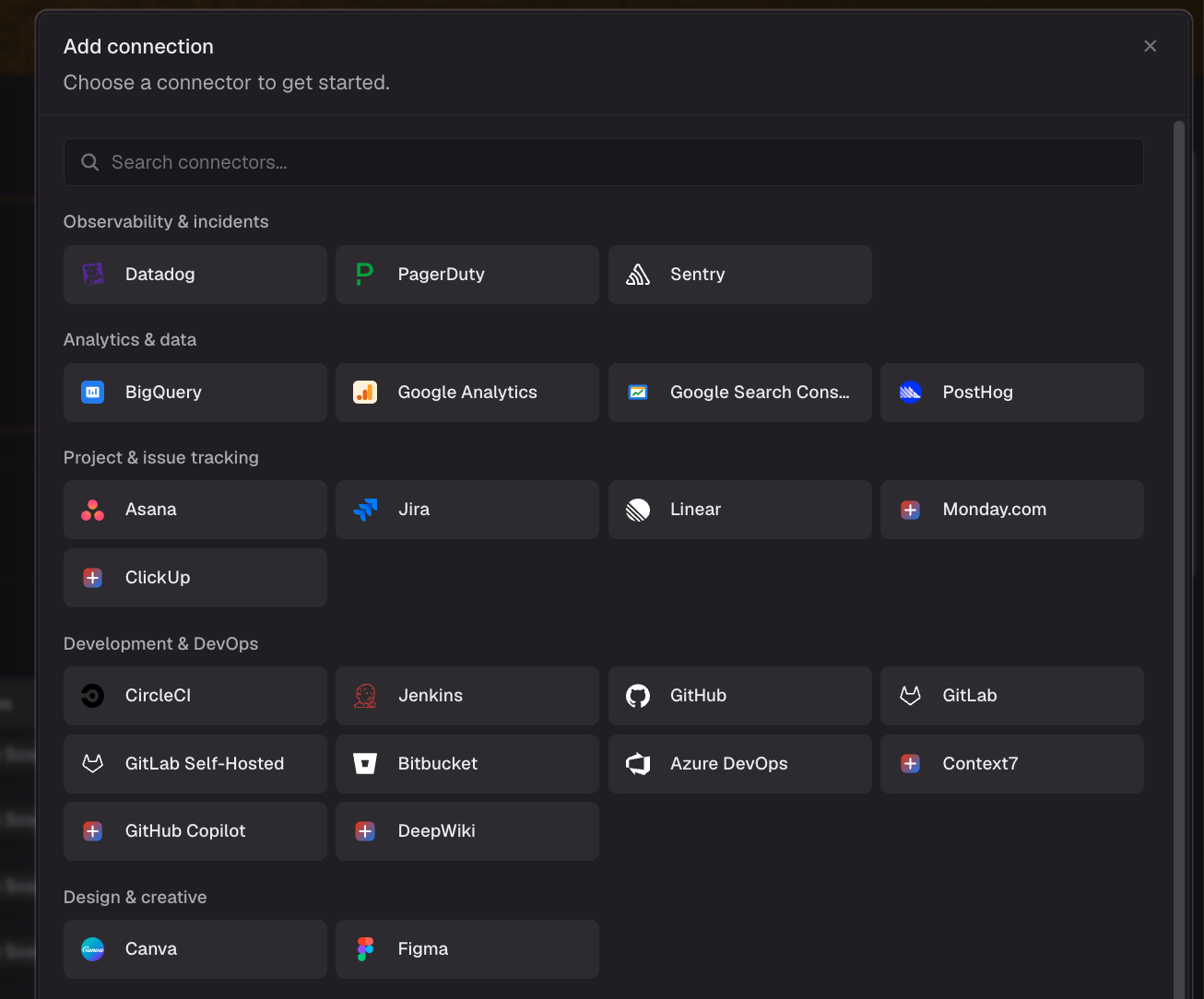Click the Datadog logo icon
This screenshot has height=999, width=1204.
click(93, 275)
